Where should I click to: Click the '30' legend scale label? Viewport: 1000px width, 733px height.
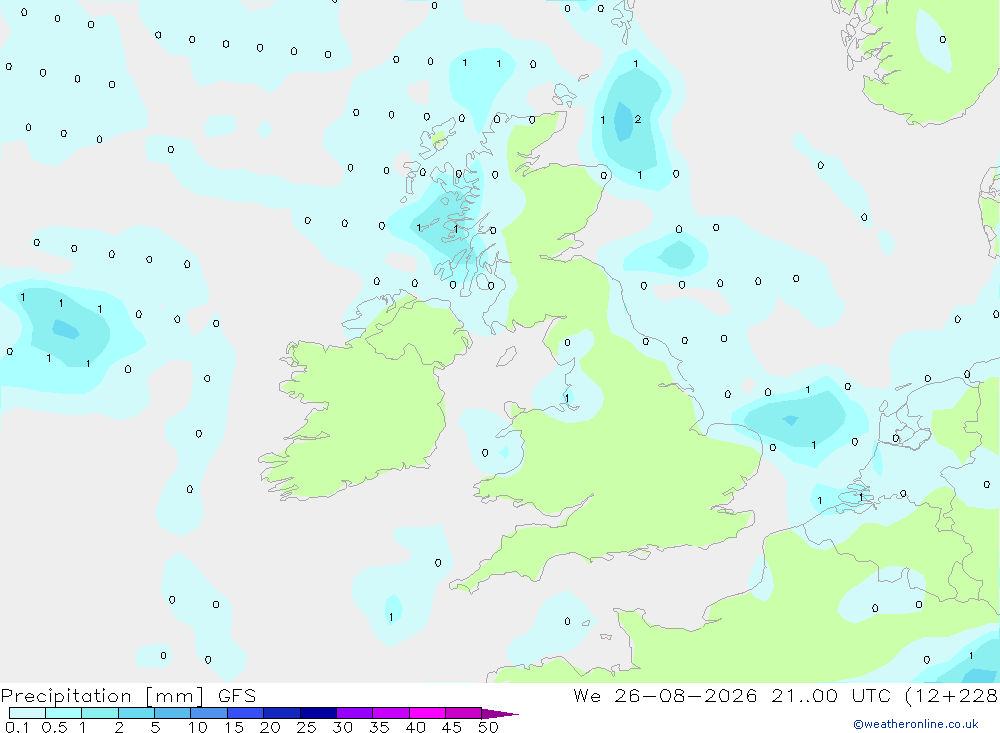(342, 727)
